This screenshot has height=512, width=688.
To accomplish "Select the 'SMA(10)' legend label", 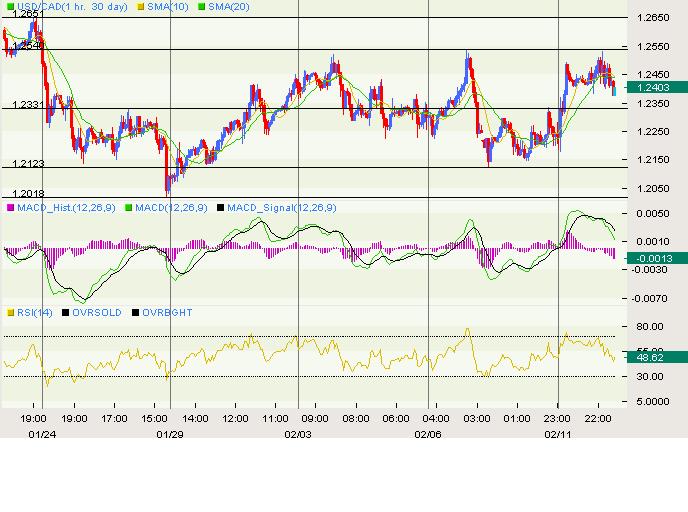I will coord(168,7).
